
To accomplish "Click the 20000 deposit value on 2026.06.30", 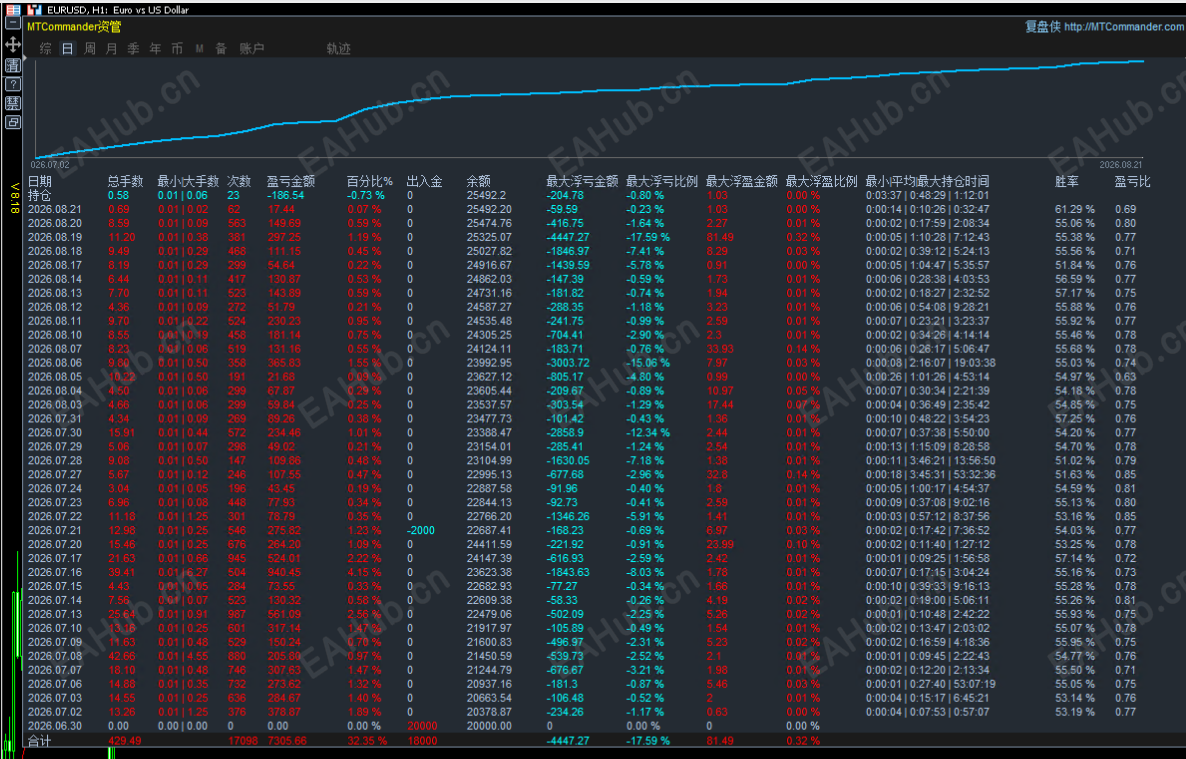I will point(422,726).
